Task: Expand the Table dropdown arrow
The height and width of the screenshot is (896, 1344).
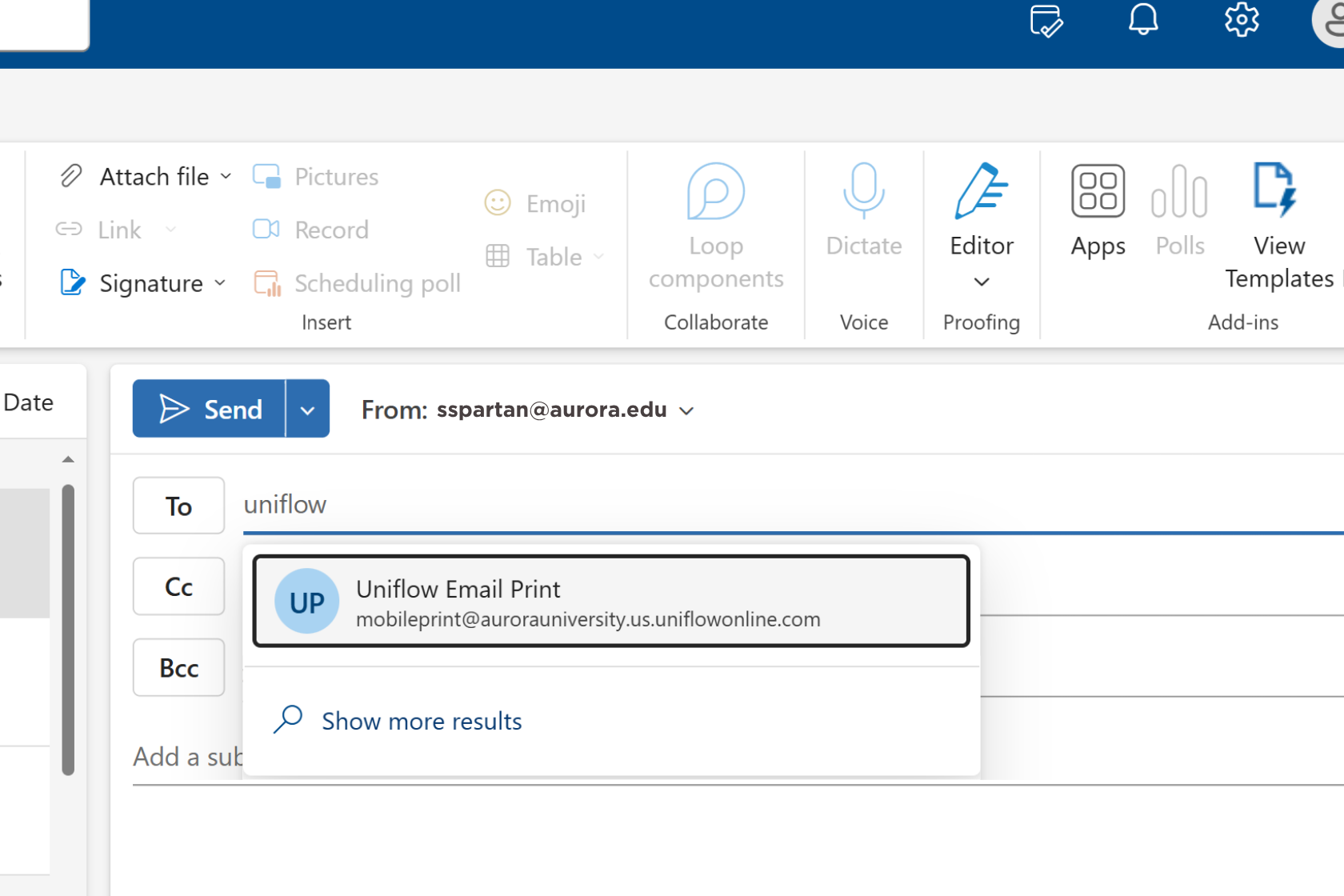Action: (x=598, y=256)
